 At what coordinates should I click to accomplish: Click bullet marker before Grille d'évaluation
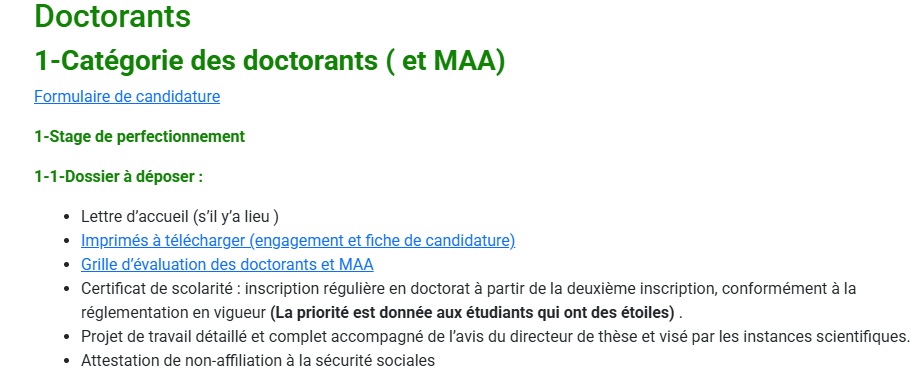point(68,265)
